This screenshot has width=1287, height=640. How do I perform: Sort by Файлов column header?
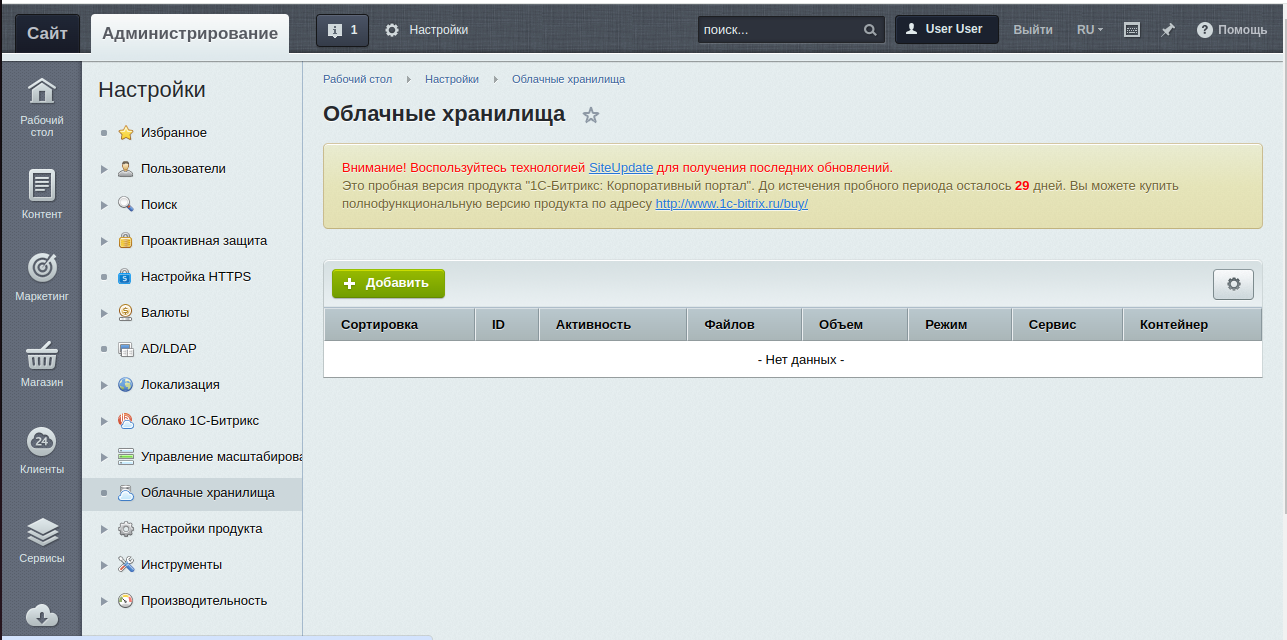(x=745, y=325)
